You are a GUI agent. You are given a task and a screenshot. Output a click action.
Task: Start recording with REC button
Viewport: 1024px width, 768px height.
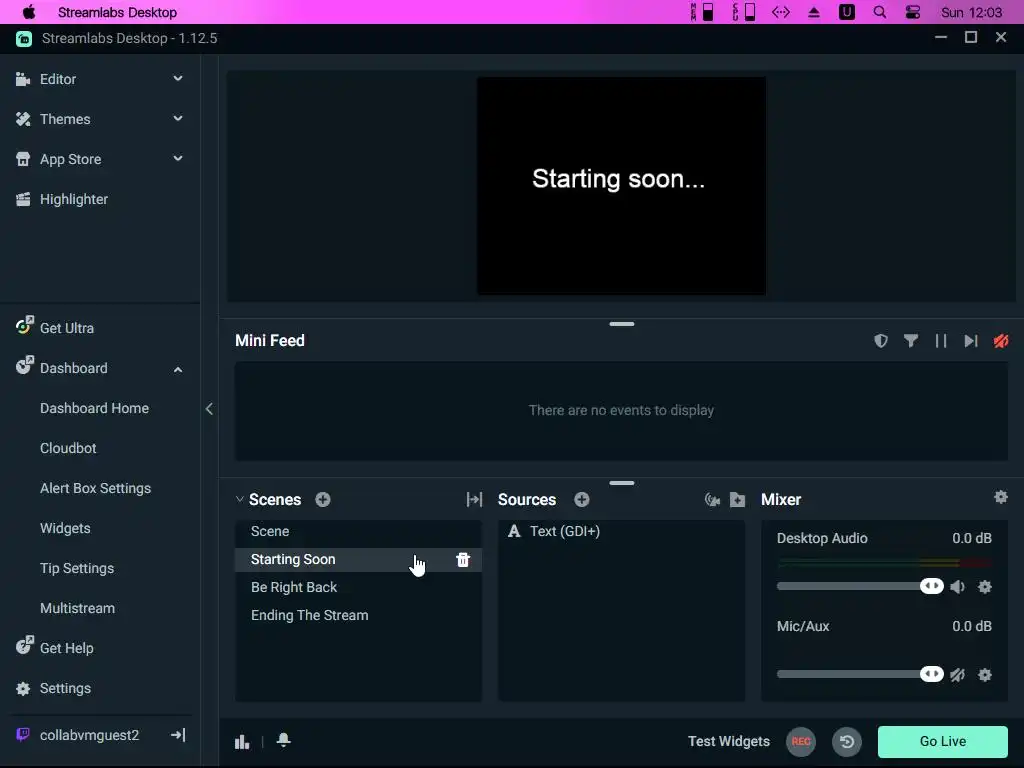pyautogui.click(x=801, y=741)
